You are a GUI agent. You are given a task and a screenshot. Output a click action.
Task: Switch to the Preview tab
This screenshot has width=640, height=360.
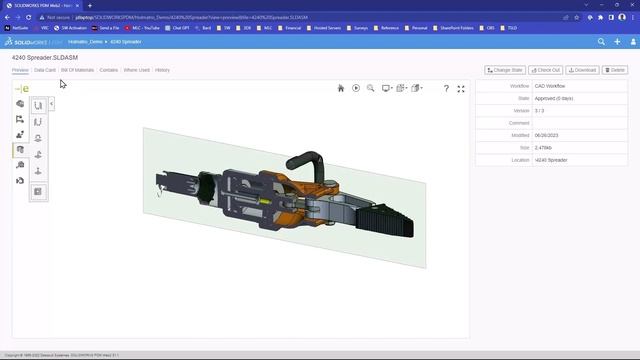(20, 70)
